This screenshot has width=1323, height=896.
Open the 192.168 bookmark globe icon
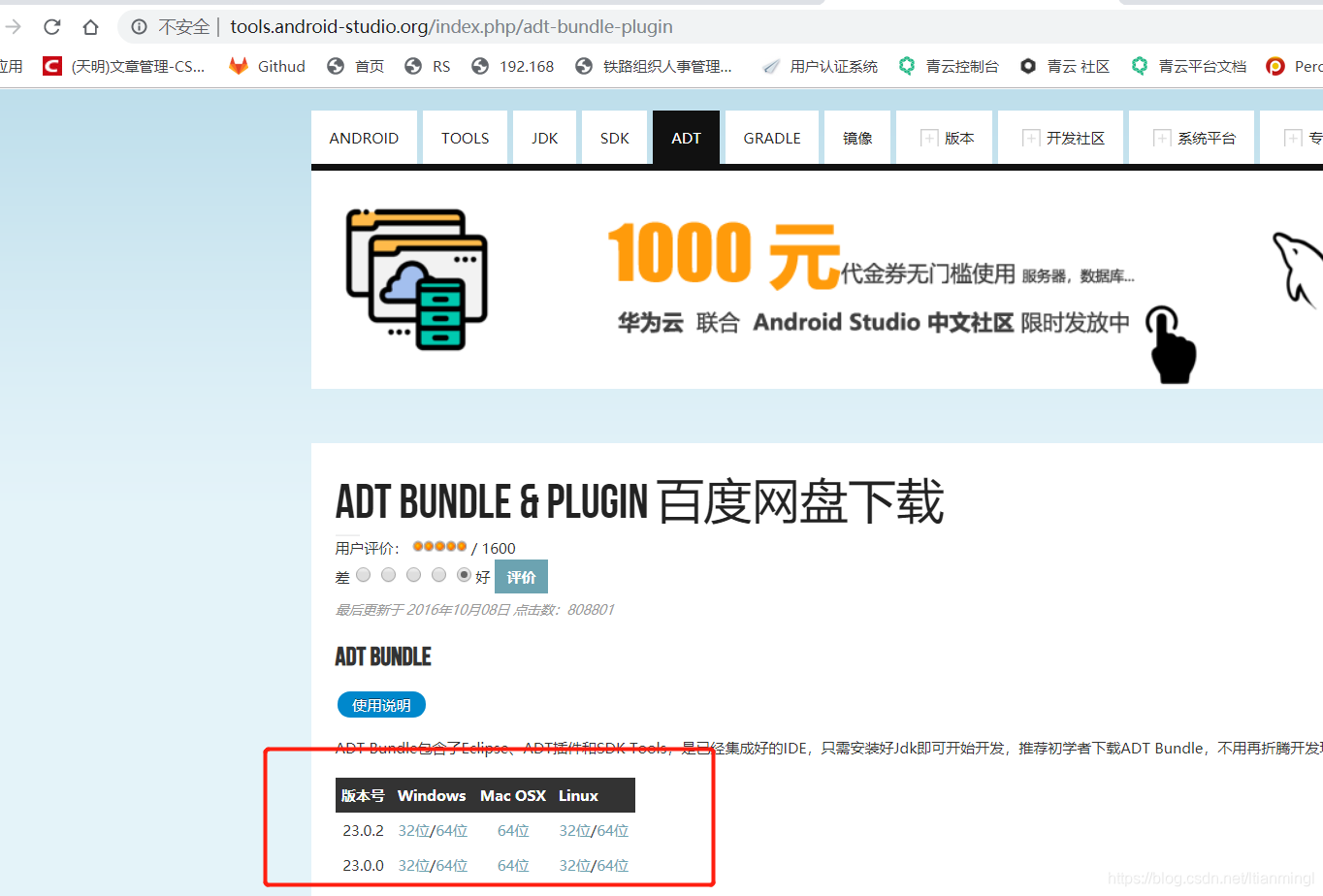click(x=480, y=66)
